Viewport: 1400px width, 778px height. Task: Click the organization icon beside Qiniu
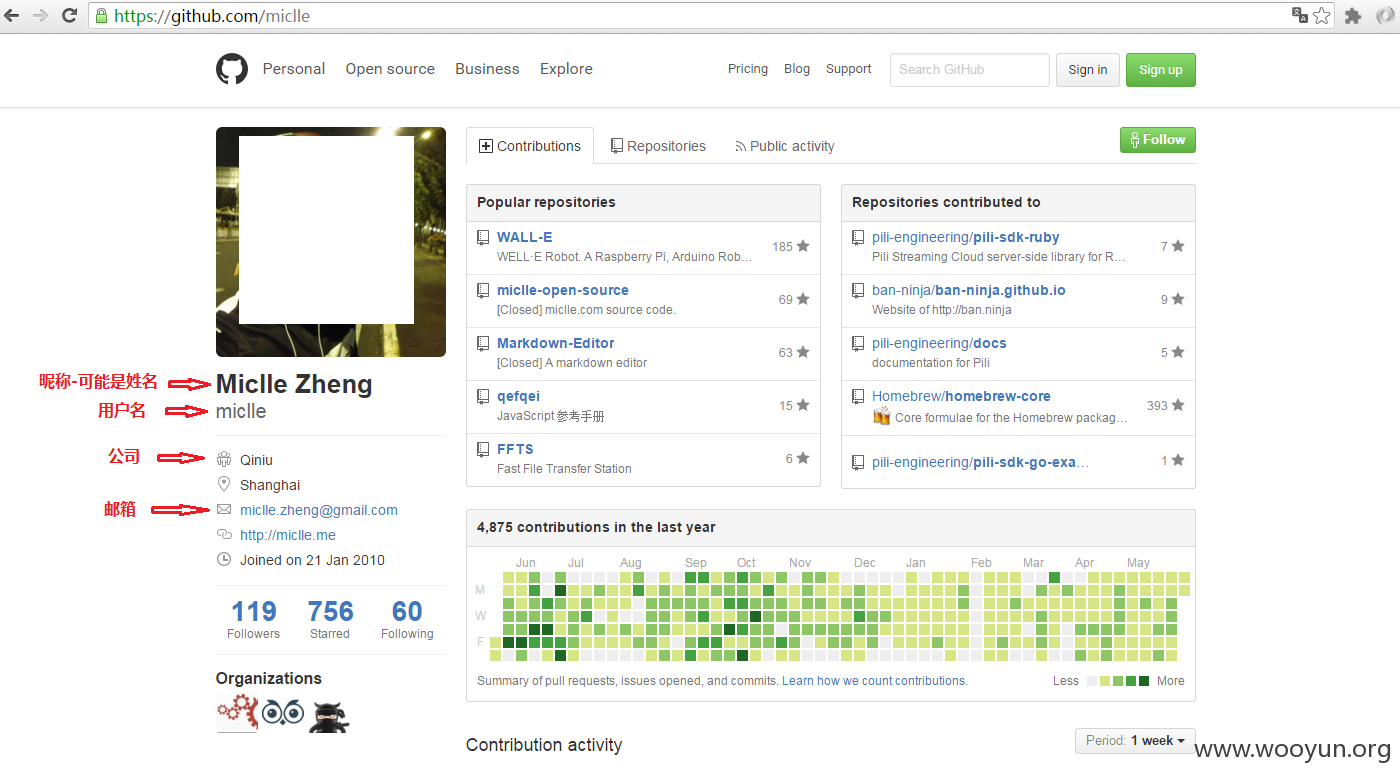224,460
